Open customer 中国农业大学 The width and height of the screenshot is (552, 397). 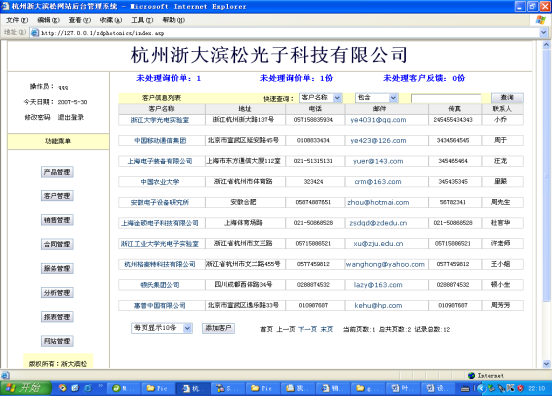(160, 182)
